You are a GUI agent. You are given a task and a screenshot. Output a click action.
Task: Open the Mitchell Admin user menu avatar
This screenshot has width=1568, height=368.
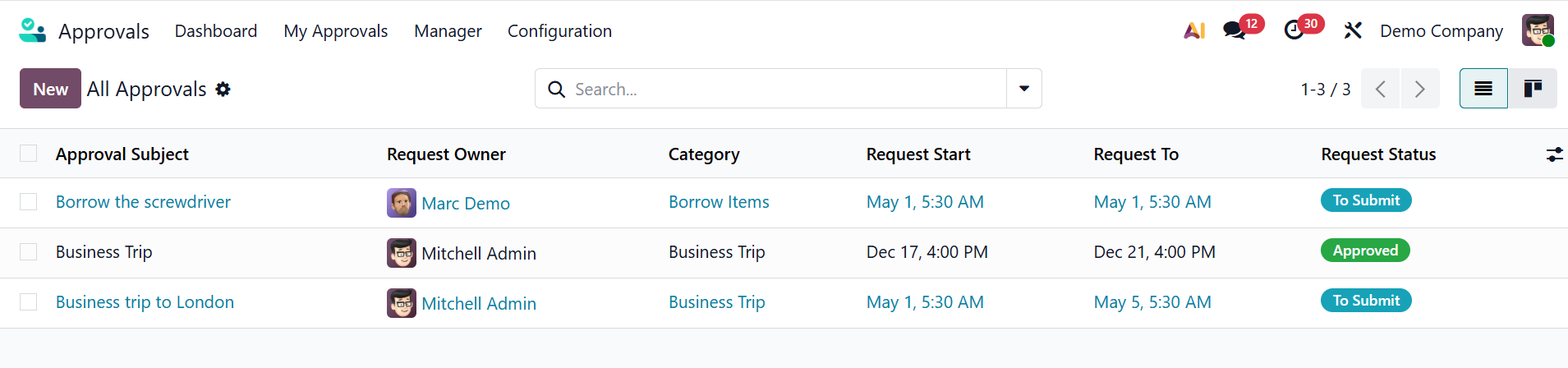[1538, 31]
